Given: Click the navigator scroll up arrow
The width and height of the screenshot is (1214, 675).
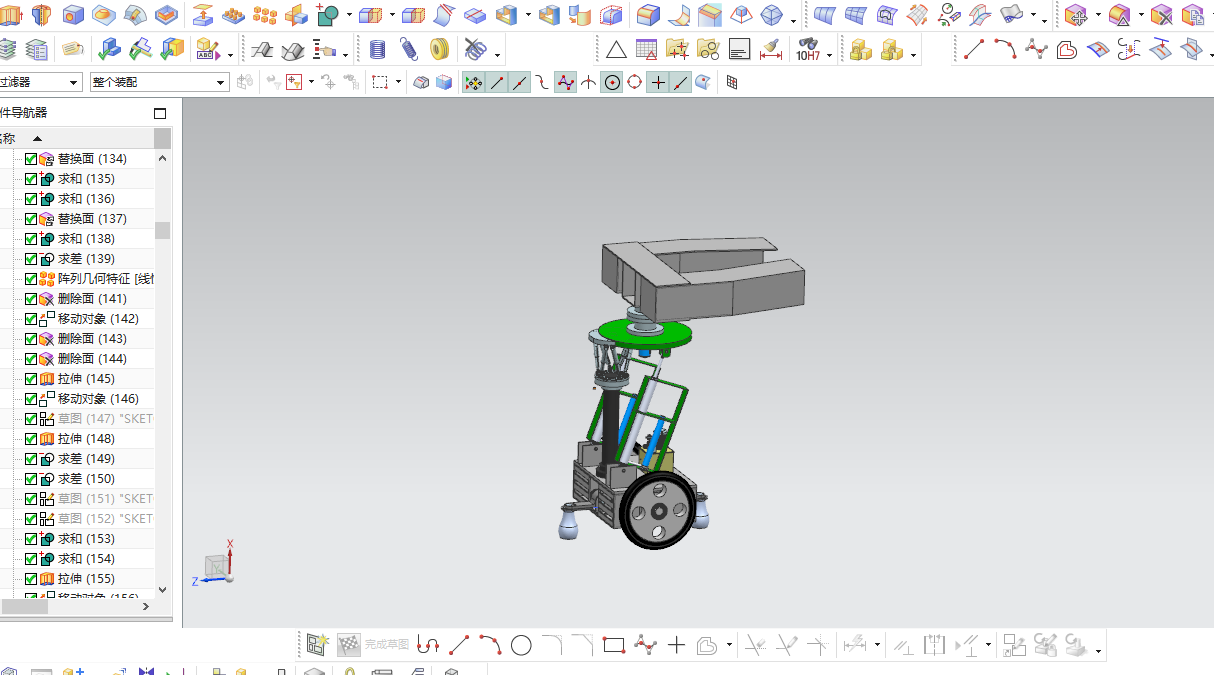Looking at the screenshot, I should pos(163,158).
